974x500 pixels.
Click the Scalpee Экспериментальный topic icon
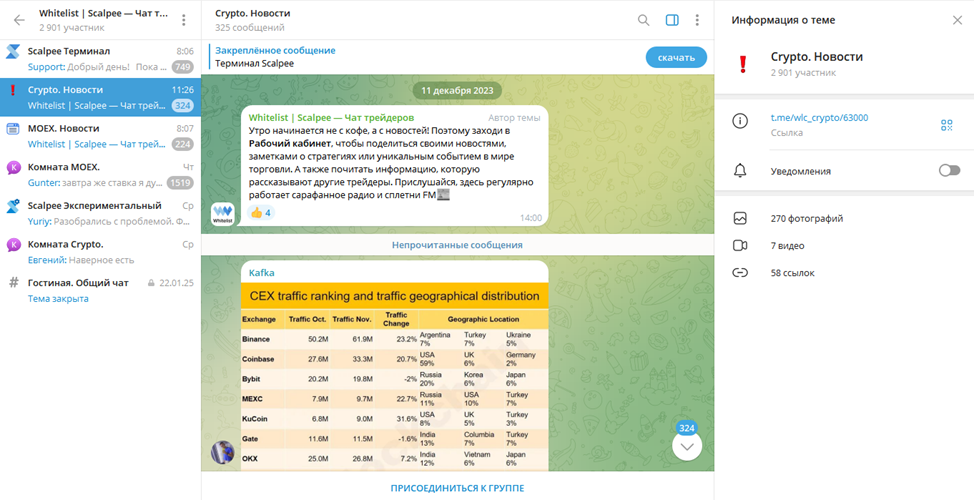coord(13,206)
